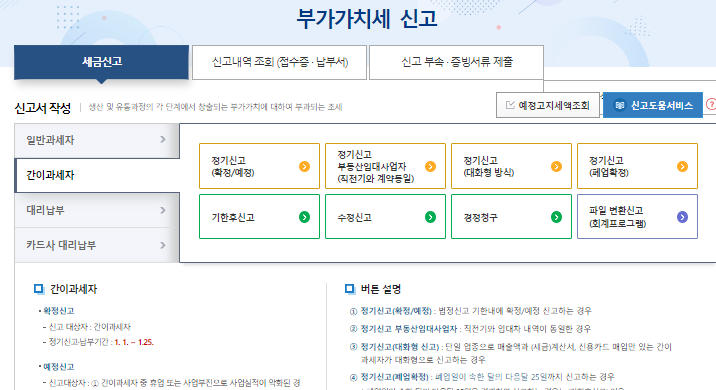
Task: Select 일반과세자 in the side menu
Action: pyautogui.click(x=97, y=140)
